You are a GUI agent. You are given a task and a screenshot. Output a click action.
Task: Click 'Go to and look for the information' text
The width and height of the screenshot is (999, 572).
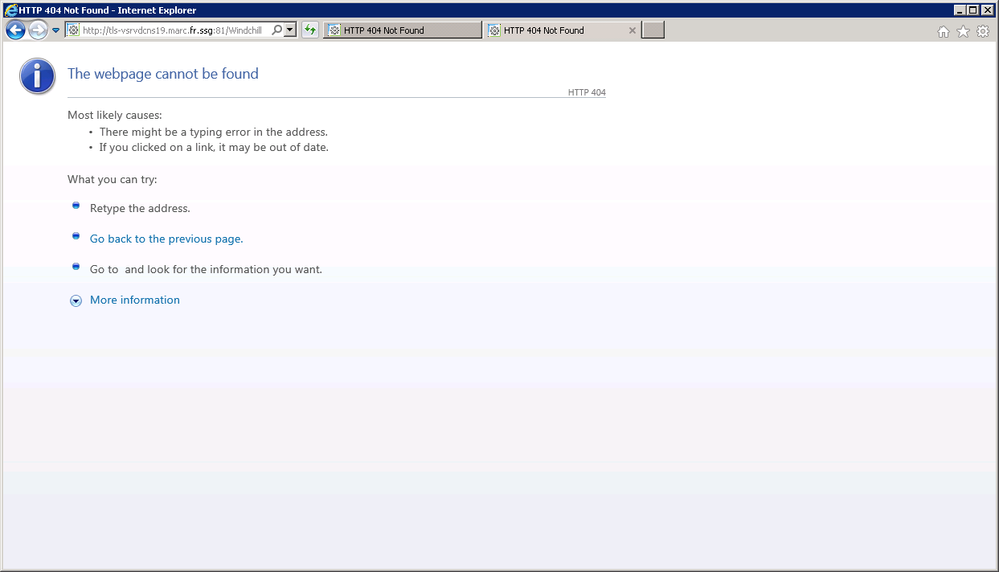[x=206, y=269]
